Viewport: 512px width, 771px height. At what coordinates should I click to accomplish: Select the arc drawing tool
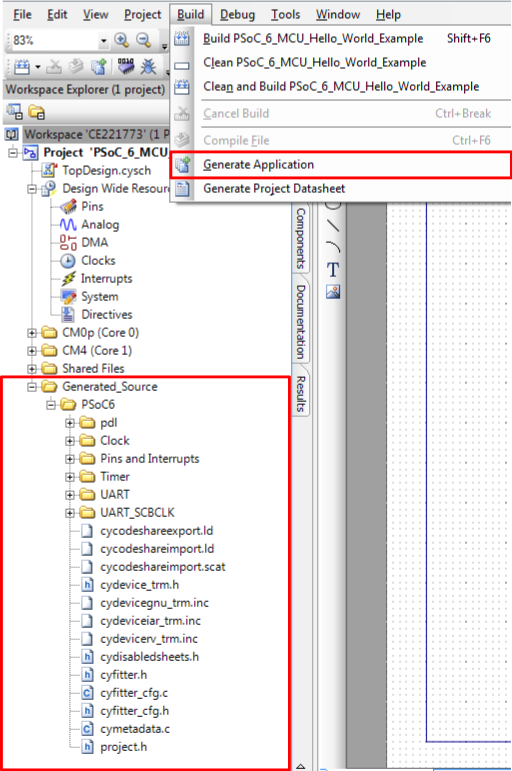[x=333, y=246]
